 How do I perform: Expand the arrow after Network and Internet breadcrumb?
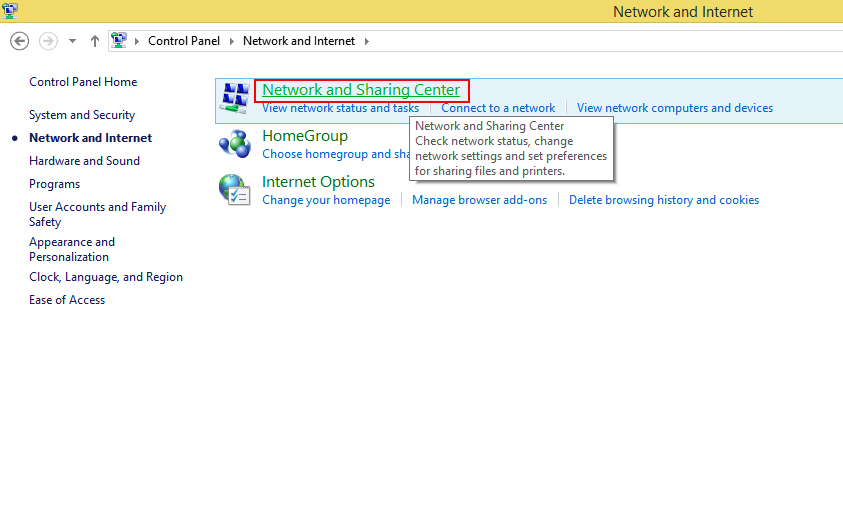pyautogui.click(x=367, y=41)
